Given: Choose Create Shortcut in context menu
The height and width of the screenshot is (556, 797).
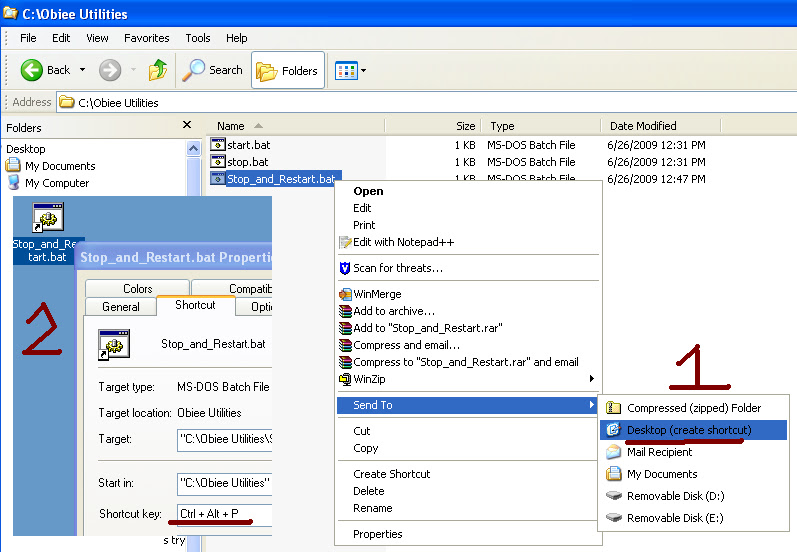Looking at the screenshot, I should [x=391, y=474].
